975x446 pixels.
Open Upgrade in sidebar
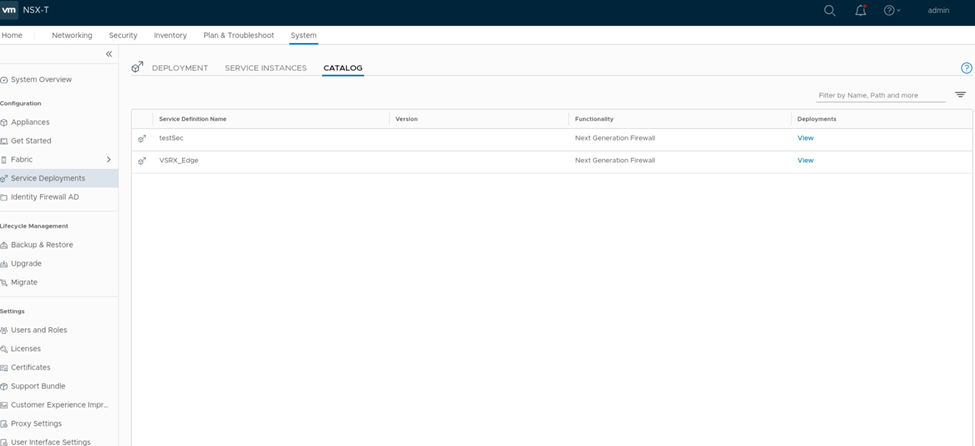[x=26, y=263]
